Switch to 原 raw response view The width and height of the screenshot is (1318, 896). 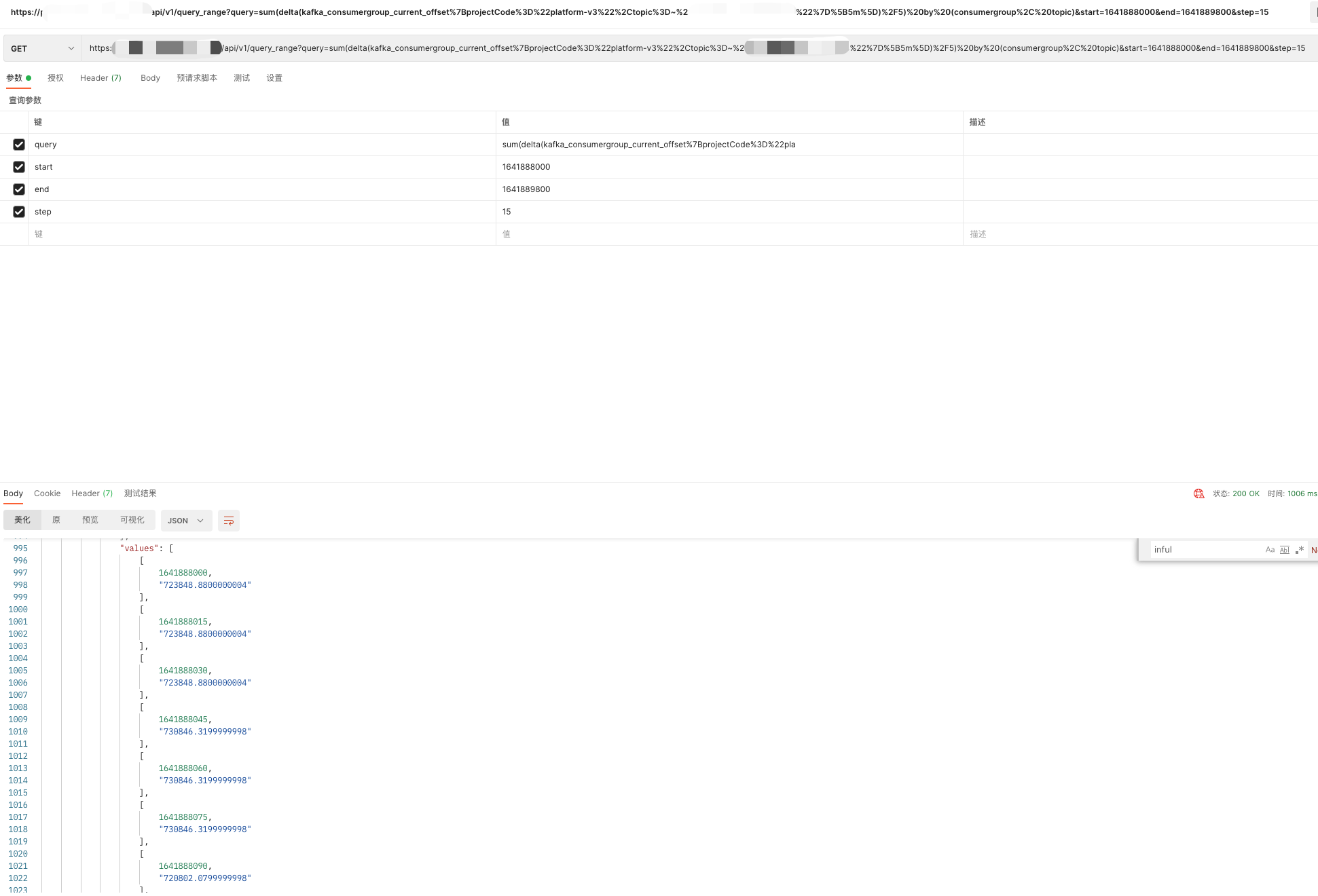57,520
